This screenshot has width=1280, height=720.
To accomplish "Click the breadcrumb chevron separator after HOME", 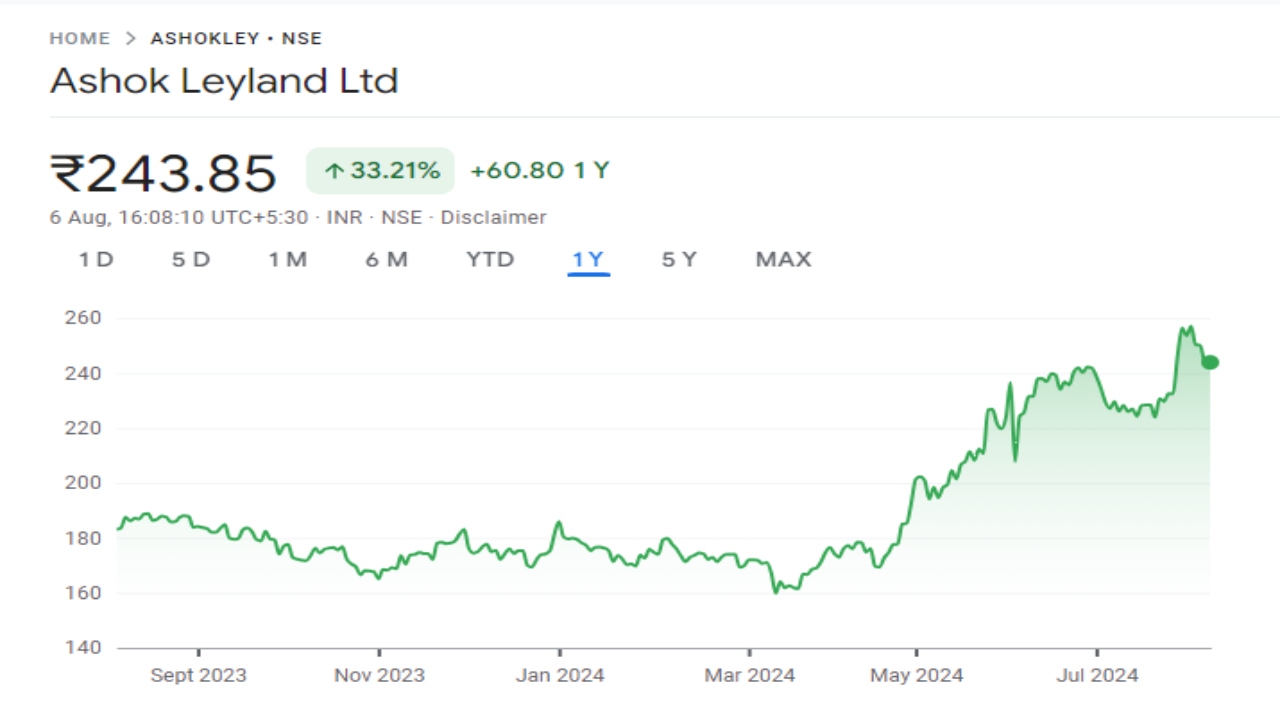I will coord(130,39).
